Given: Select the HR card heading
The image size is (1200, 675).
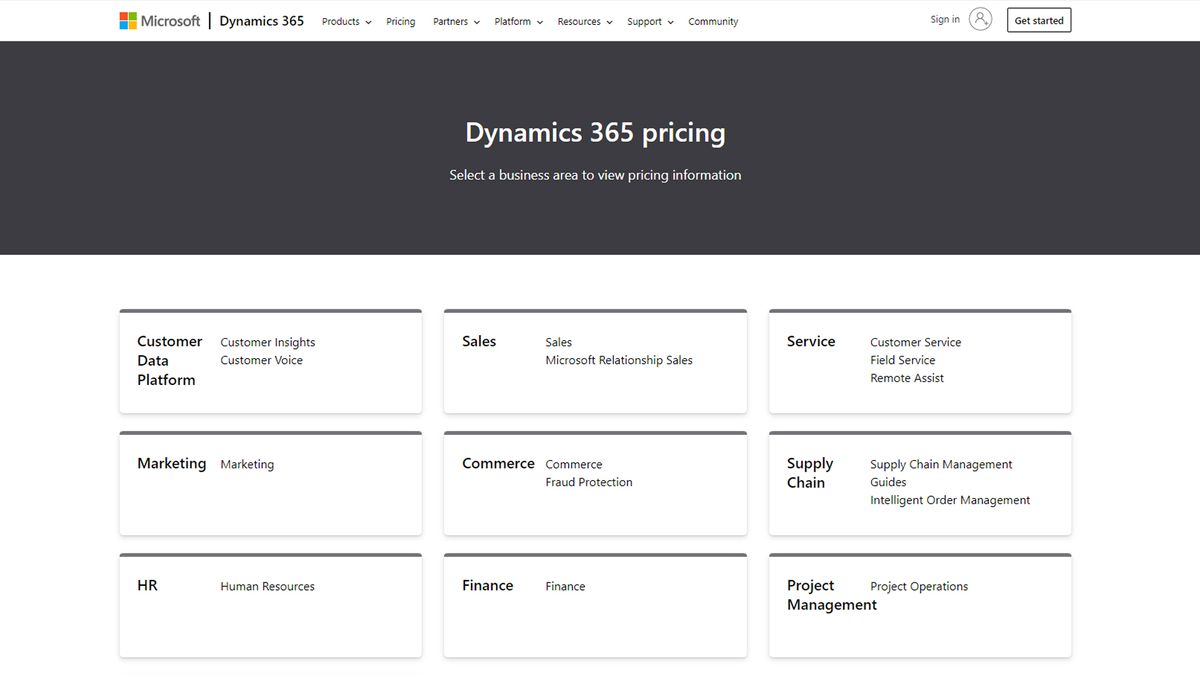Looking at the screenshot, I should click(x=147, y=585).
